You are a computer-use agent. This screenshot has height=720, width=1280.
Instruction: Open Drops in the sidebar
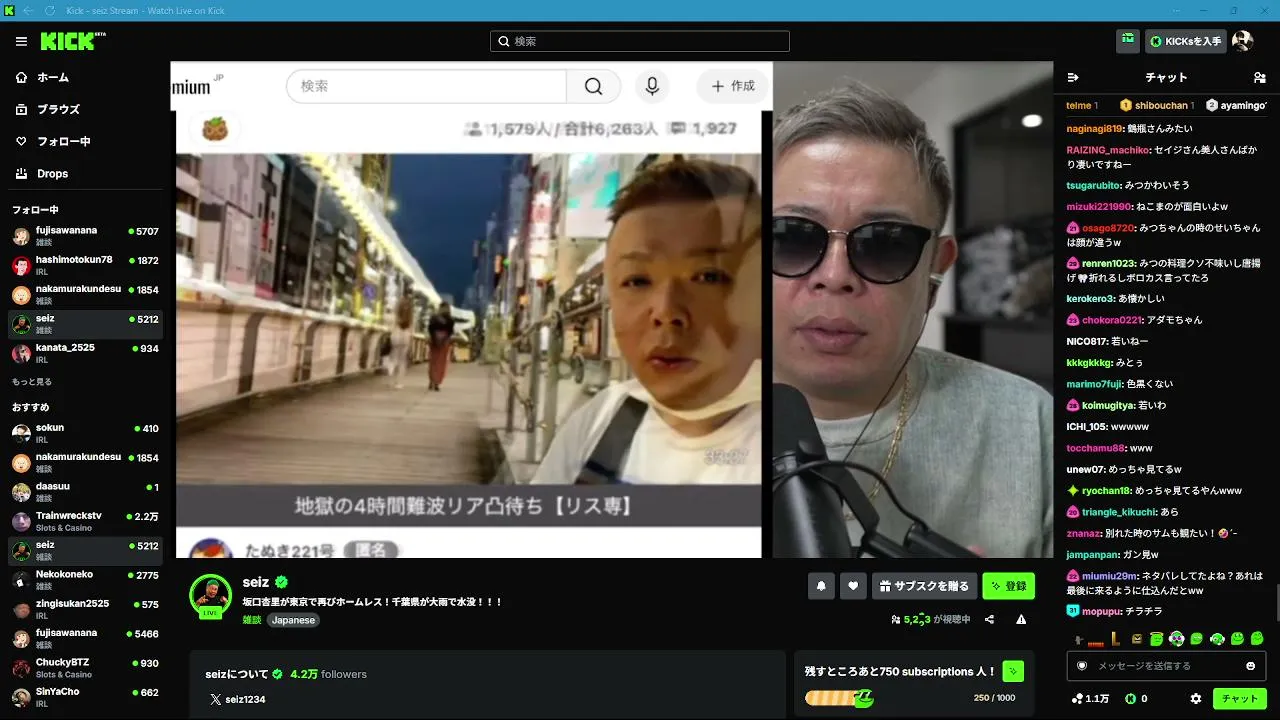(42, 173)
